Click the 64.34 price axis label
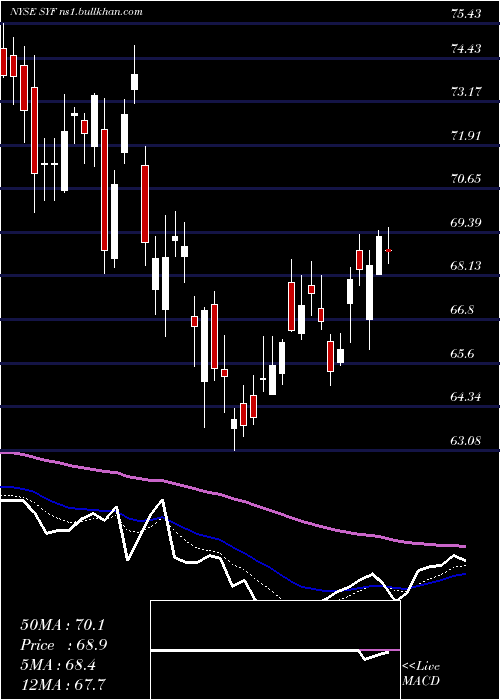This screenshot has width=500, height=700. (x=466, y=396)
